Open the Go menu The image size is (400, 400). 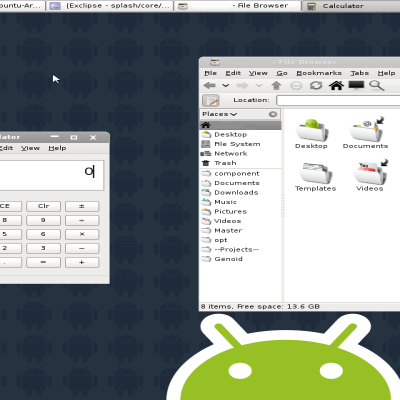click(x=282, y=73)
